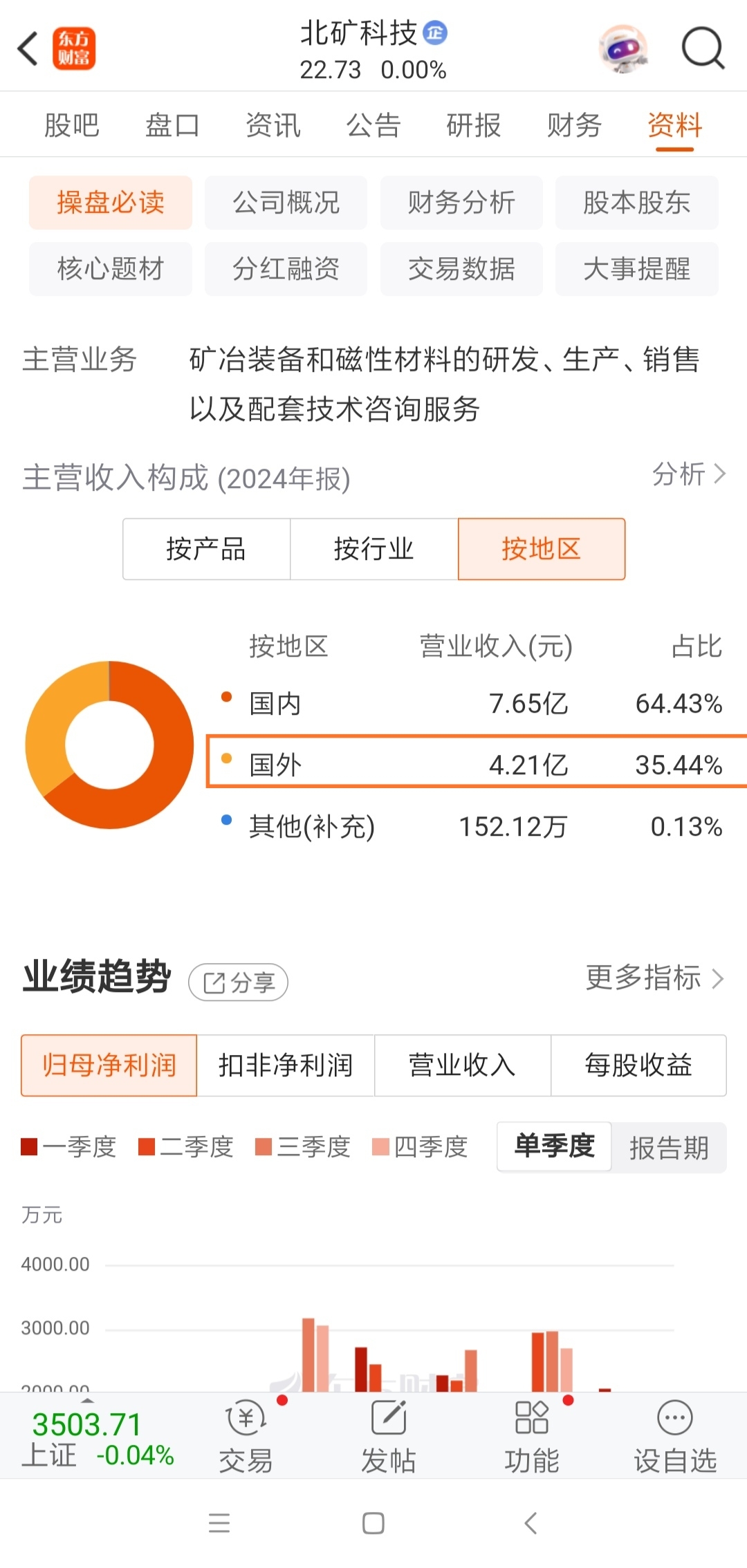Tap 设自选 add to watchlist icon

[675, 1417]
